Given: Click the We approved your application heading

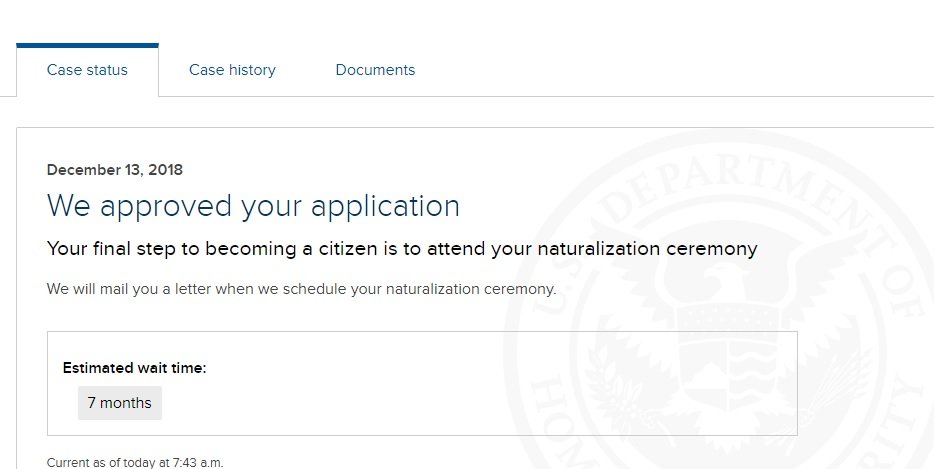Looking at the screenshot, I should [253, 207].
